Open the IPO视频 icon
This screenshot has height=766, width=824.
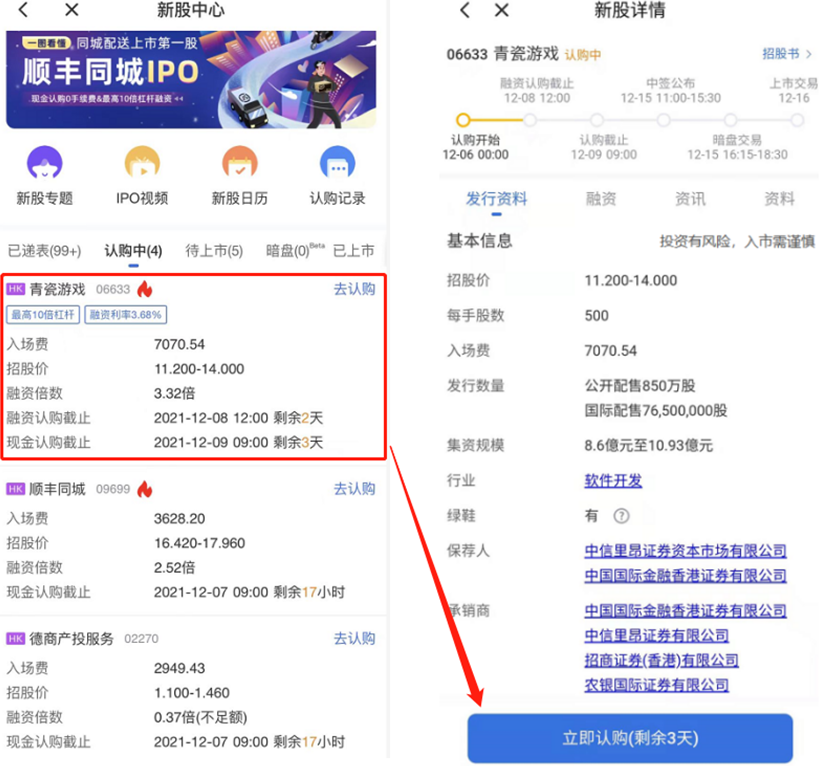tap(142, 162)
